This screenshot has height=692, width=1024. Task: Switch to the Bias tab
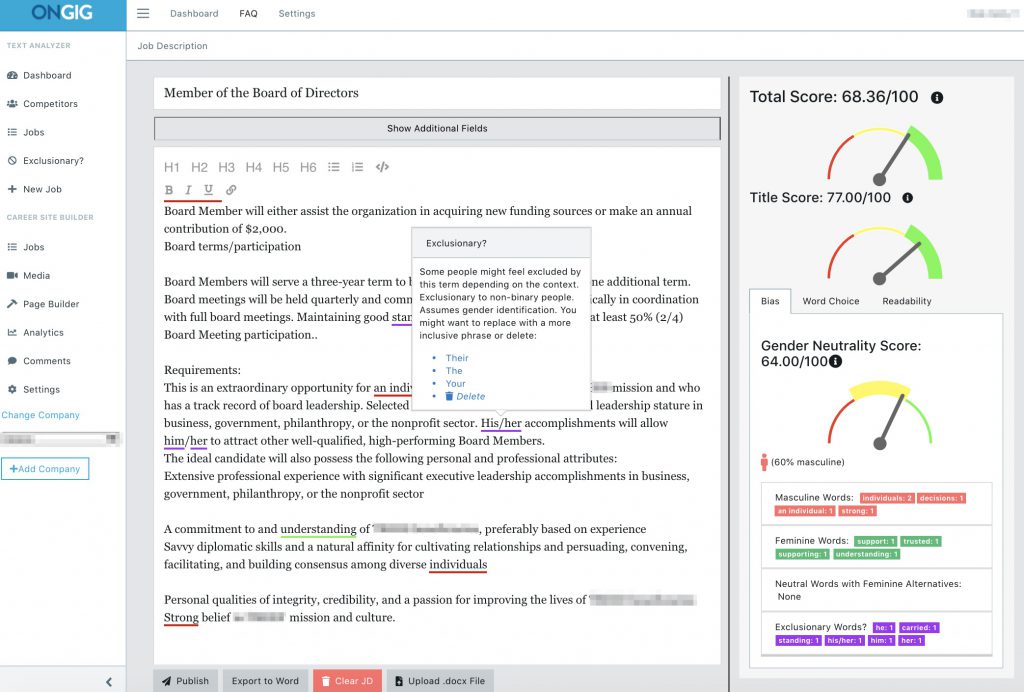point(770,302)
